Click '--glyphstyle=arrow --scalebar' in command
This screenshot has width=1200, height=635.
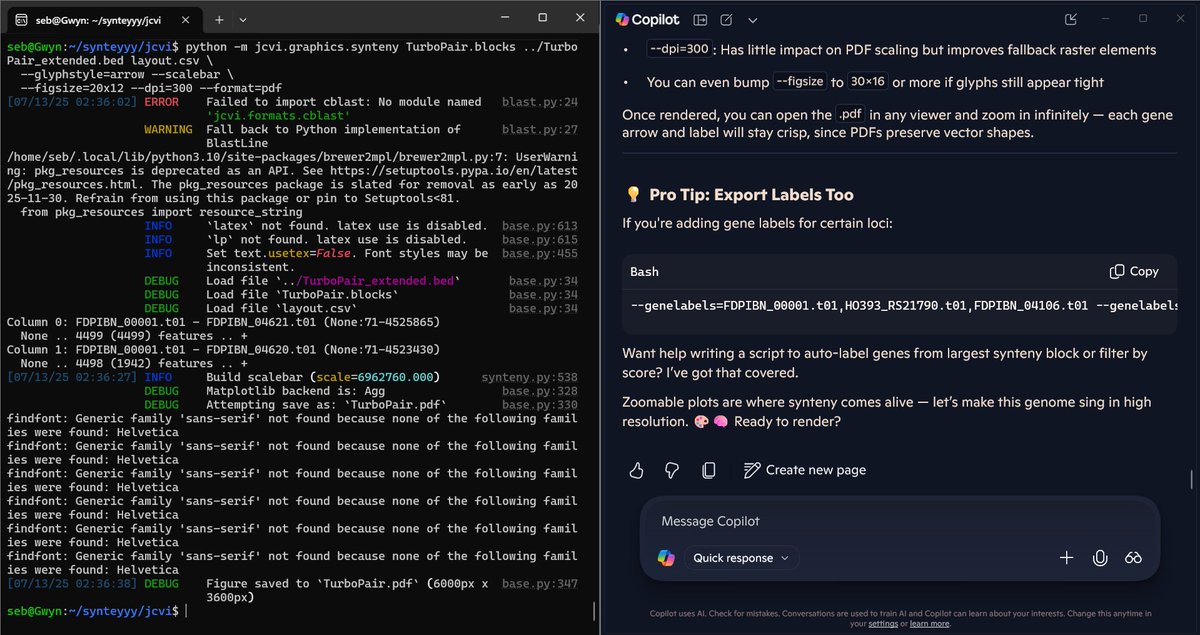pos(121,74)
